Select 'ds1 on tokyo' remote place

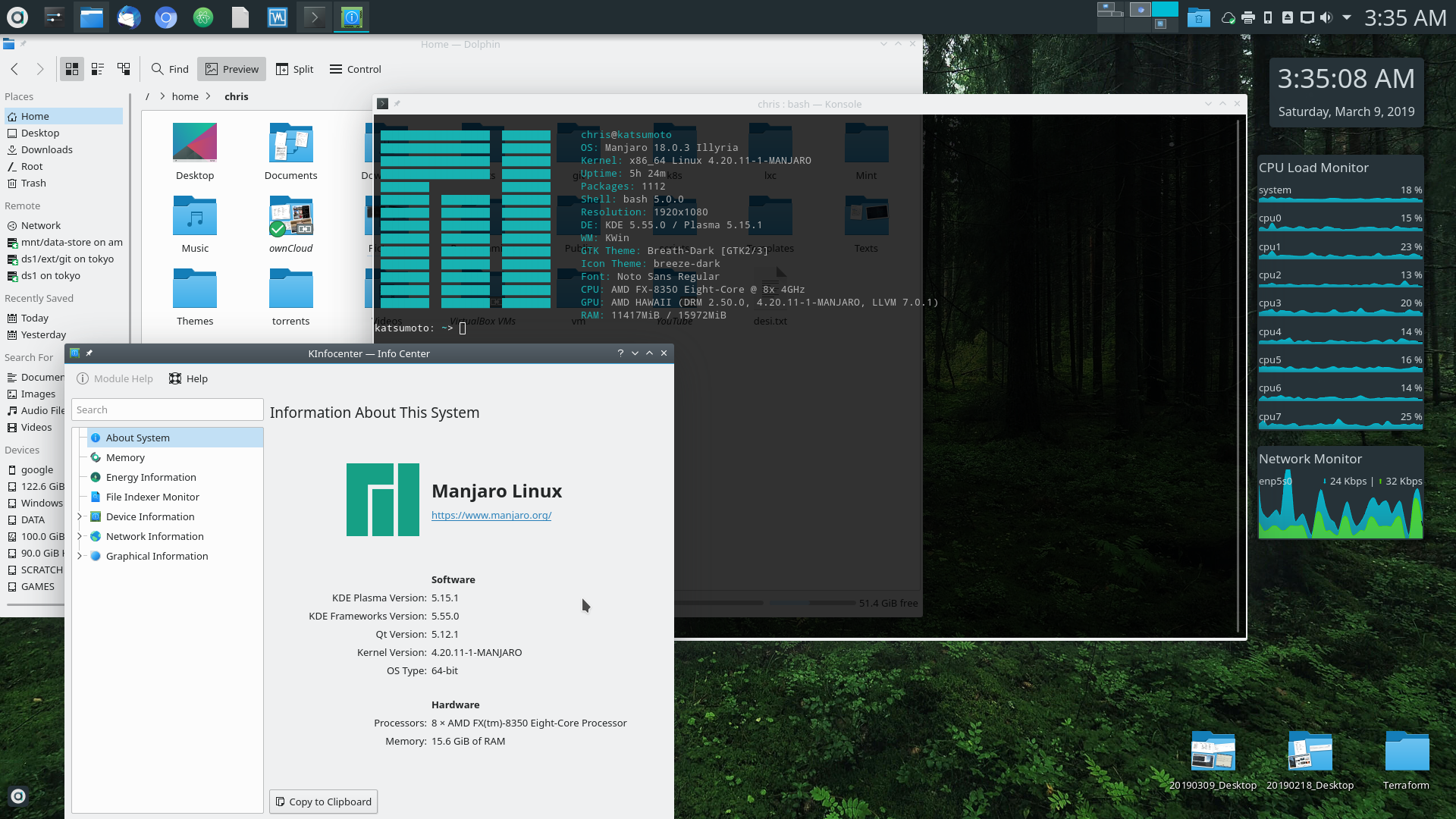click(x=64, y=275)
